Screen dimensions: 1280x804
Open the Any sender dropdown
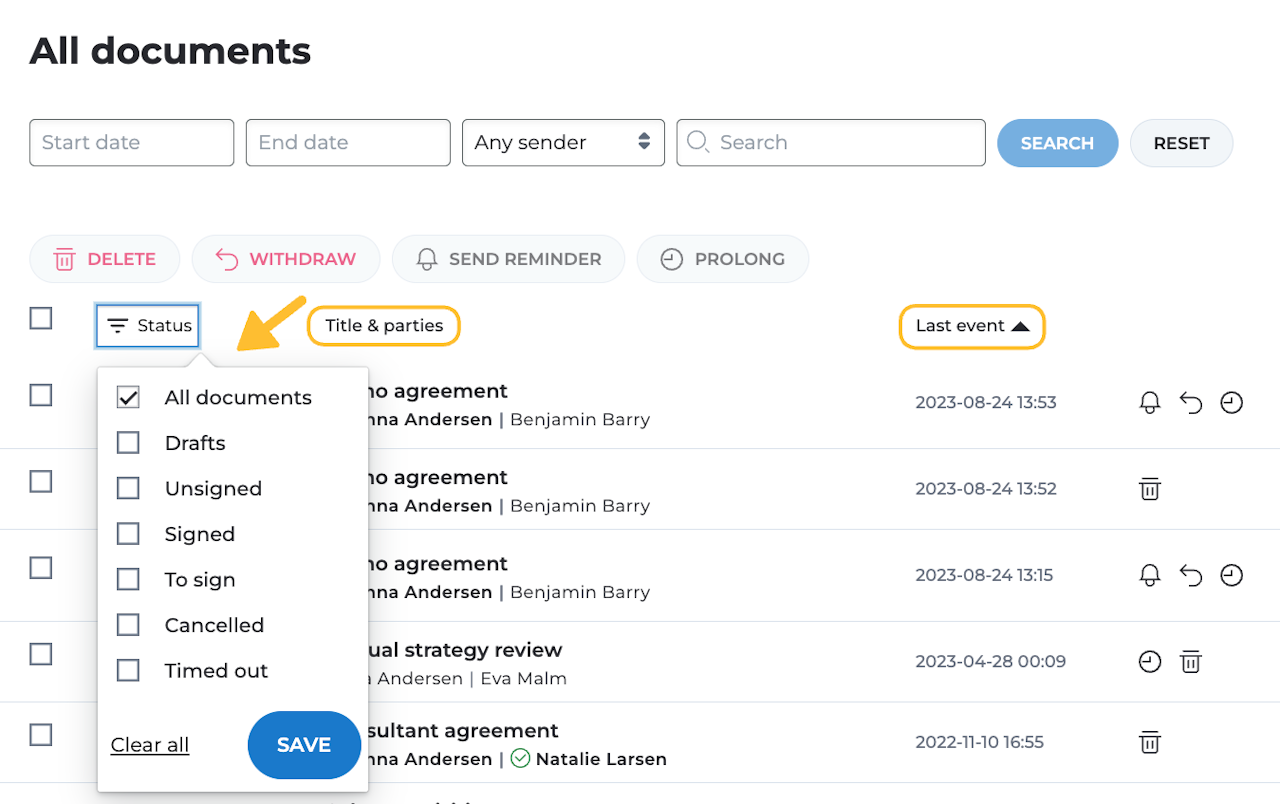click(563, 142)
